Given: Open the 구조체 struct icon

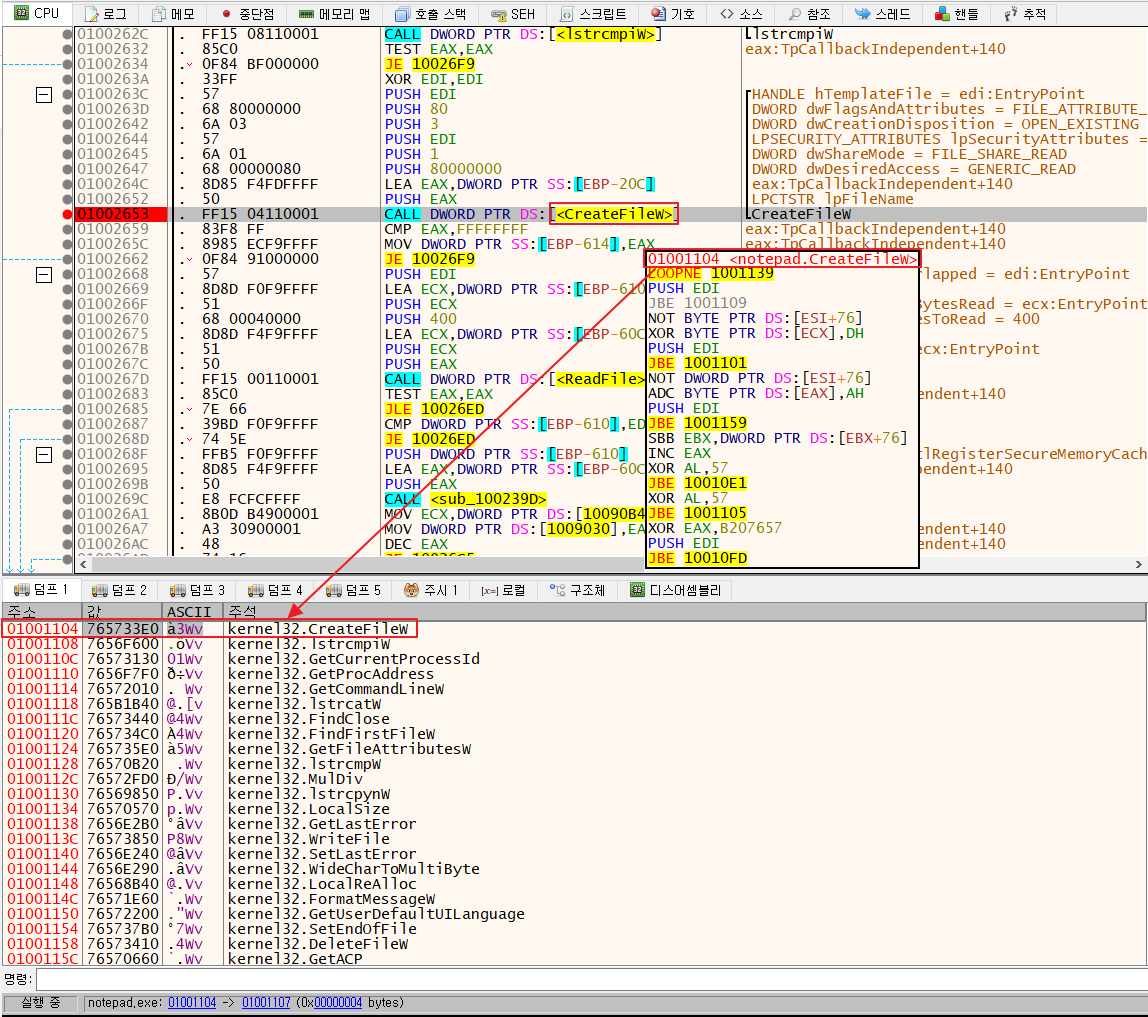Looking at the screenshot, I should 558,590.
